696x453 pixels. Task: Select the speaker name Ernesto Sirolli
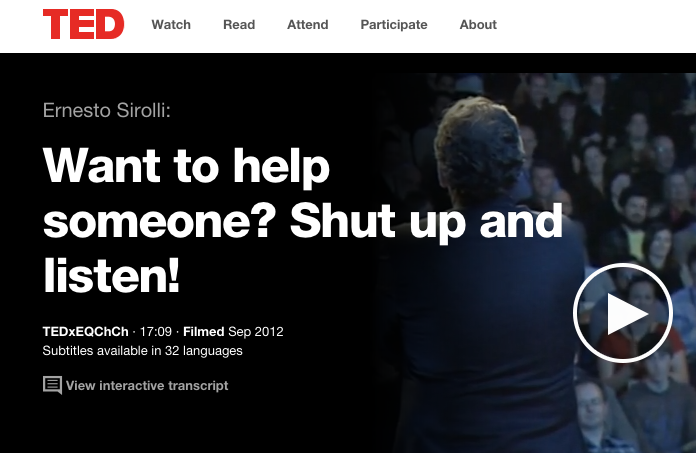(x=107, y=110)
